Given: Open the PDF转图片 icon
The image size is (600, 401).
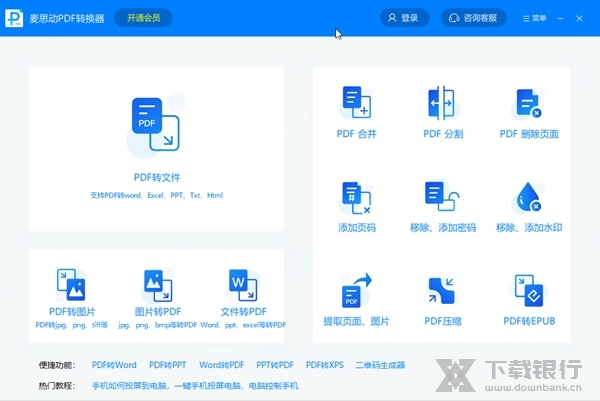Looking at the screenshot, I should (x=72, y=285).
